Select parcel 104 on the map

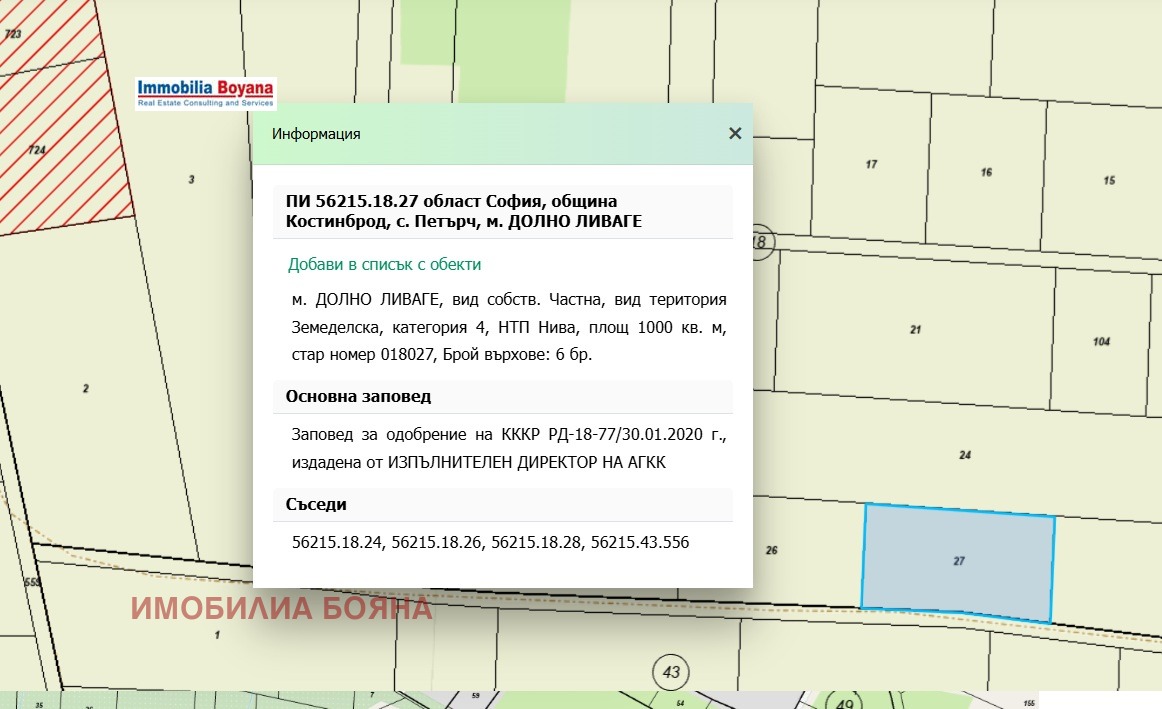coord(1101,342)
